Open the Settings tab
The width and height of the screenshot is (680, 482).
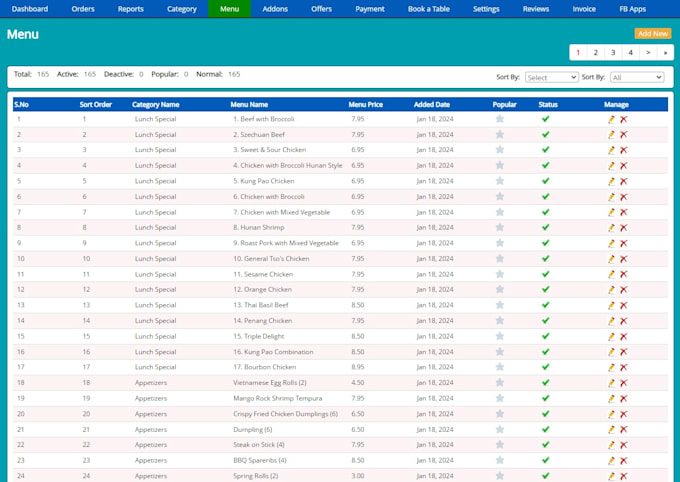click(486, 9)
